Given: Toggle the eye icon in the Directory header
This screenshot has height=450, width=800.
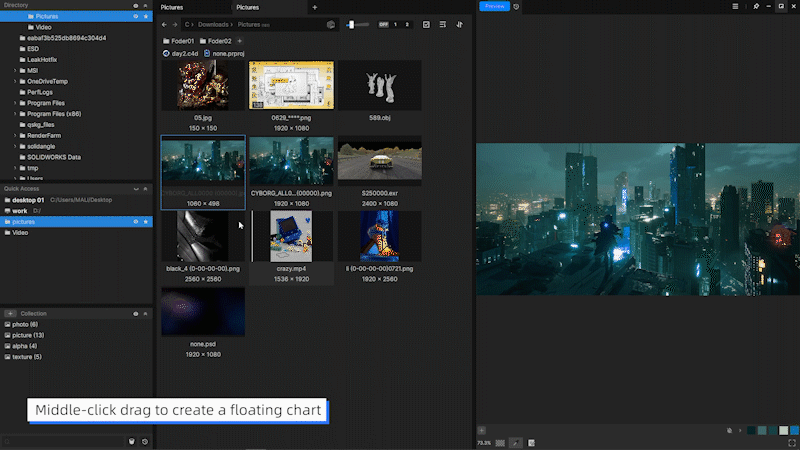Looking at the screenshot, I should (x=136, y=6).
